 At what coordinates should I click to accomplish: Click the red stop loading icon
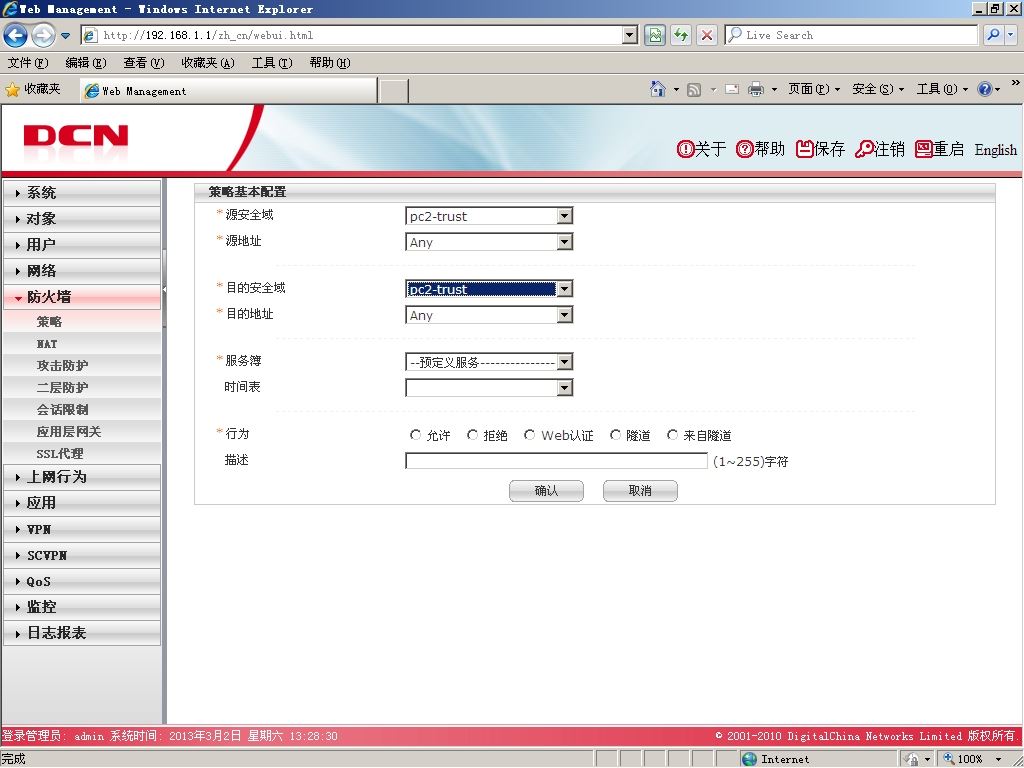707,35
